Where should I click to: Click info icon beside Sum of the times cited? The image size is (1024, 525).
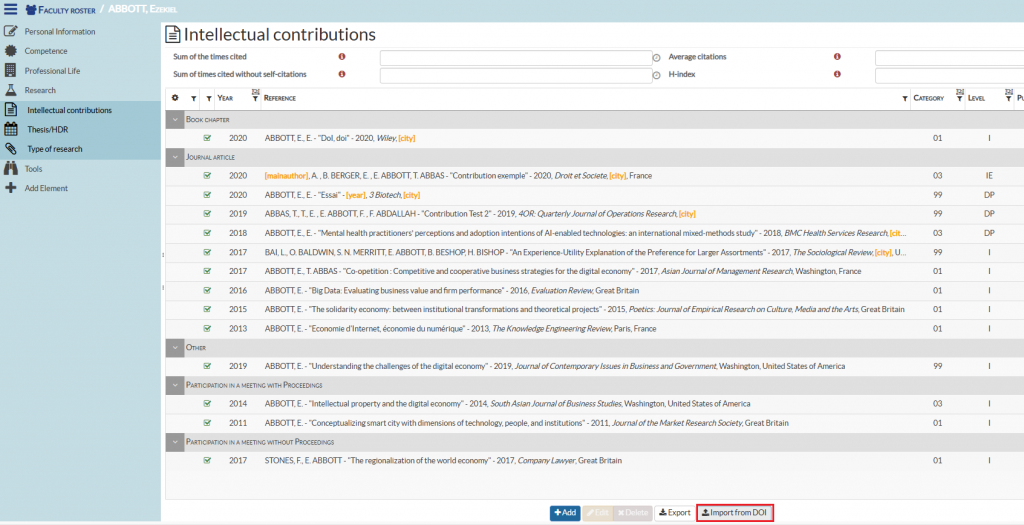click(342, 57)
